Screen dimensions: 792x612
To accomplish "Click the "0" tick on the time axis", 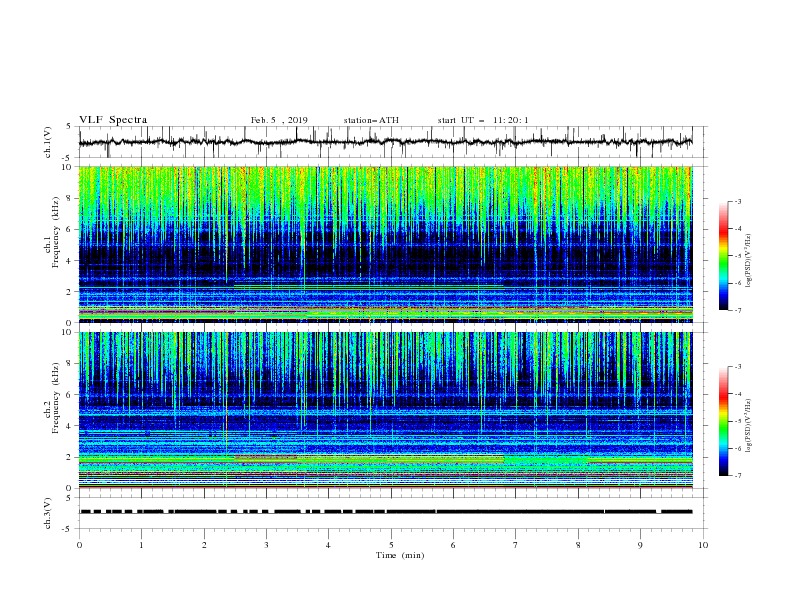I will tap(79, 545).
